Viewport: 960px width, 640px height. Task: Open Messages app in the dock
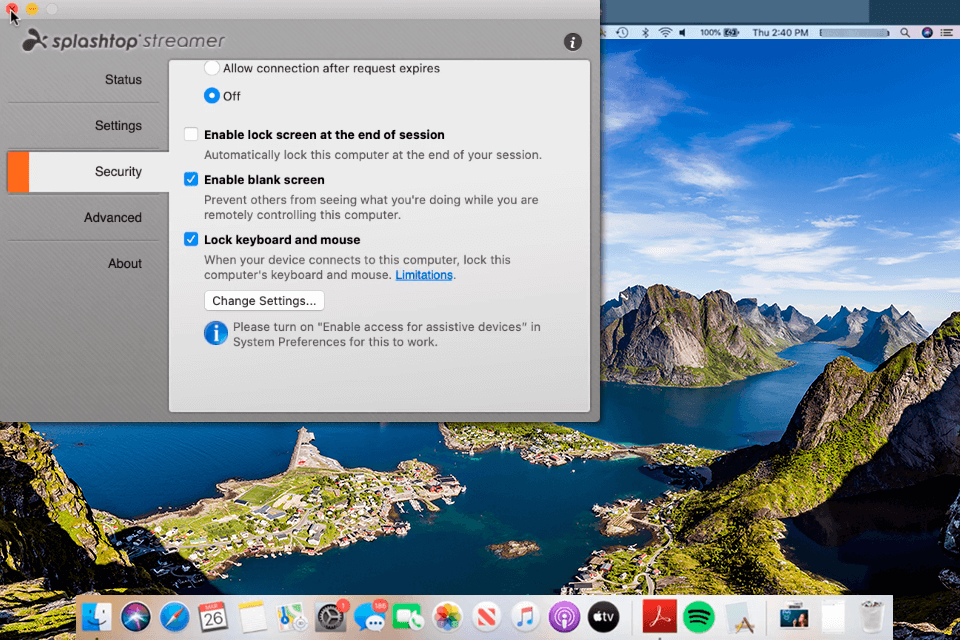point(369,616)
